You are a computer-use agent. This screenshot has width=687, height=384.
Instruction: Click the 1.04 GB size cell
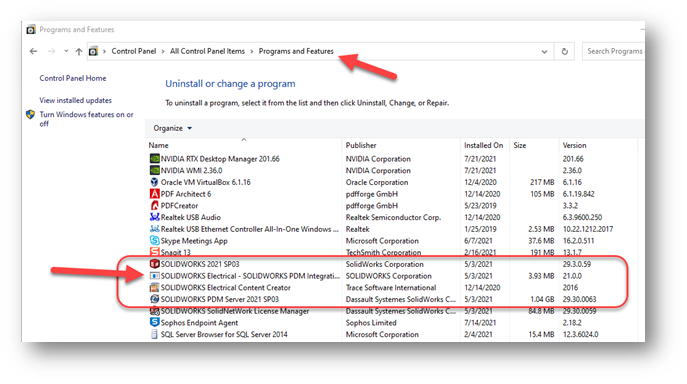[542, 299]
